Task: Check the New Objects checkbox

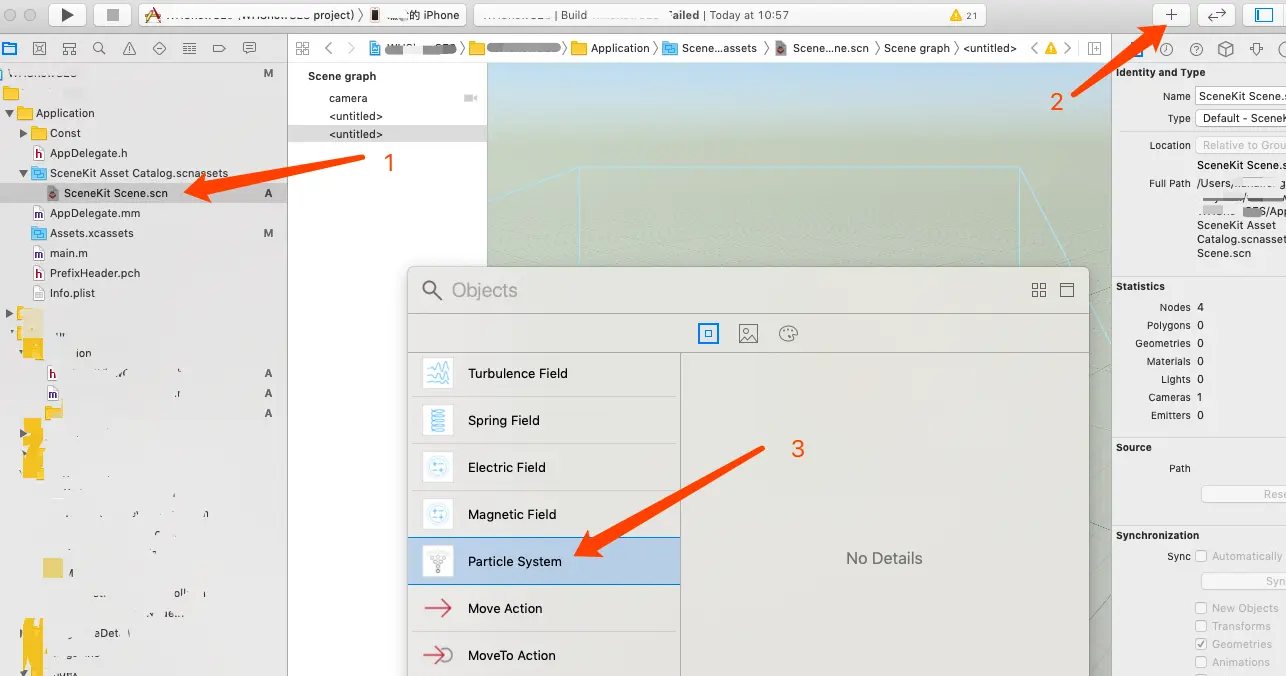Action: pos(1201,608)
